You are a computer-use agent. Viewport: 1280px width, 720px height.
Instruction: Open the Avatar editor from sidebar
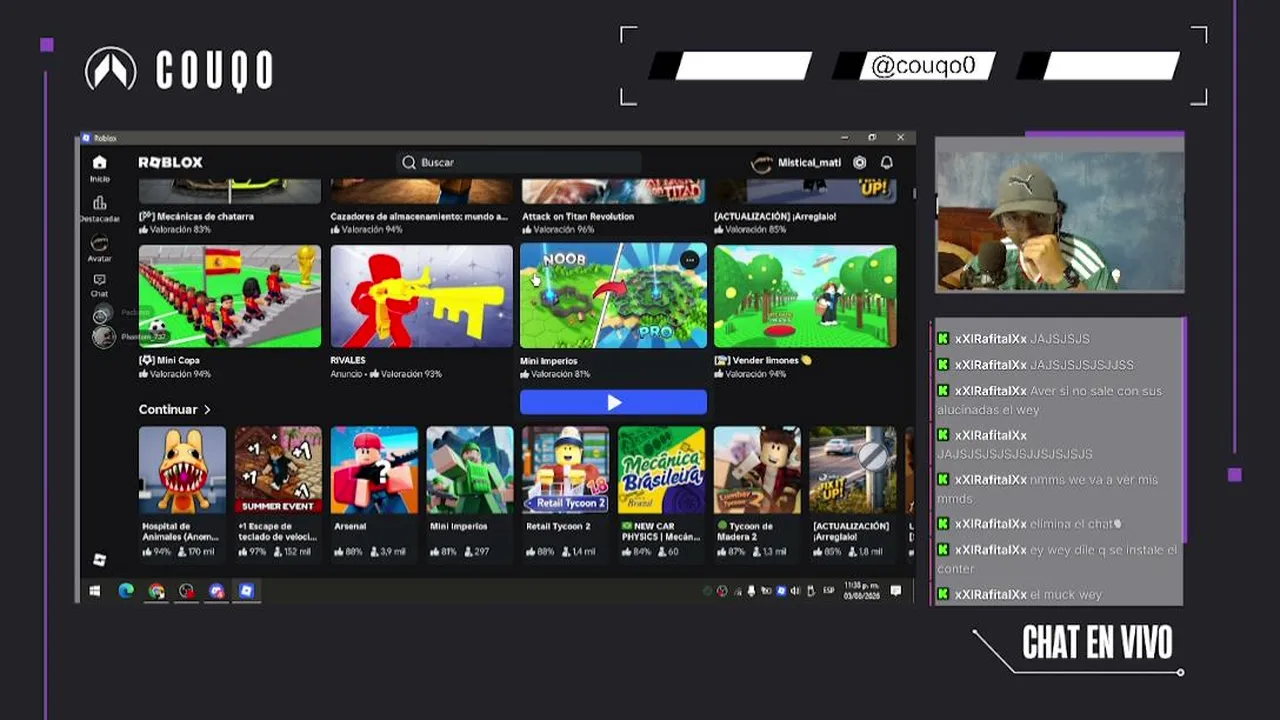pos(99,243)
